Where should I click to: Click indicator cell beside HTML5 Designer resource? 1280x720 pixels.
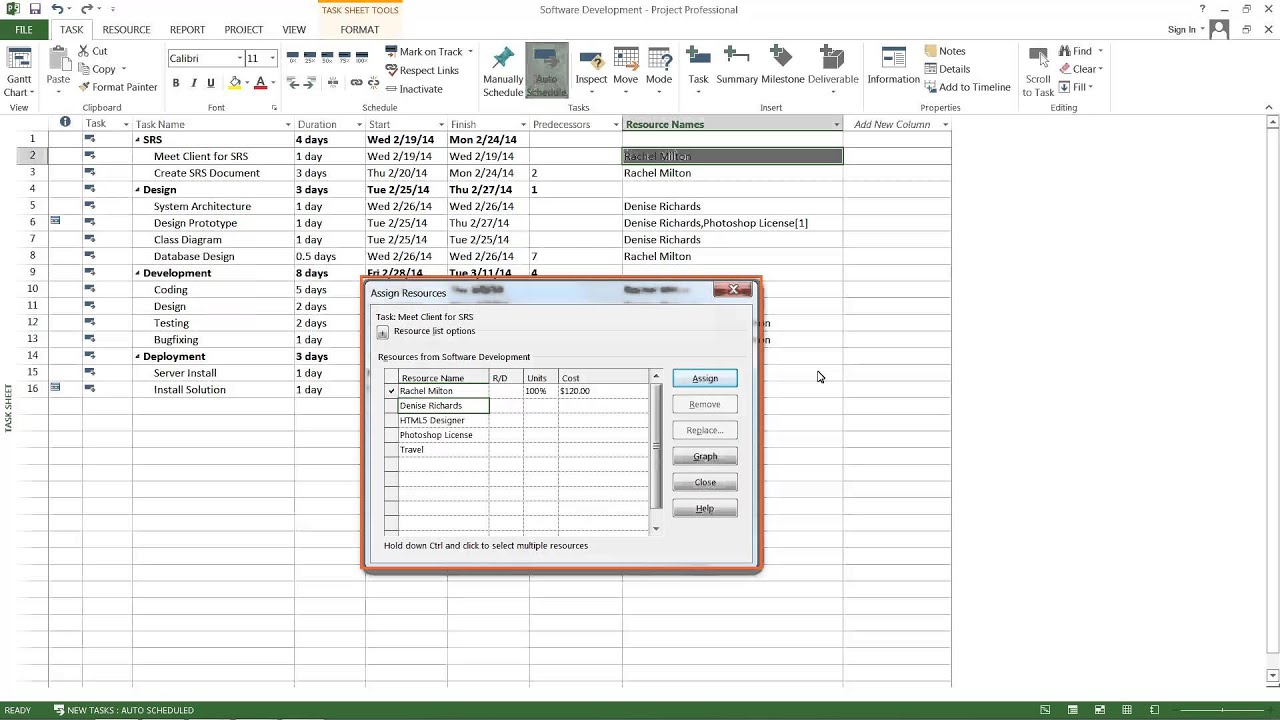(x=391, y=420)
